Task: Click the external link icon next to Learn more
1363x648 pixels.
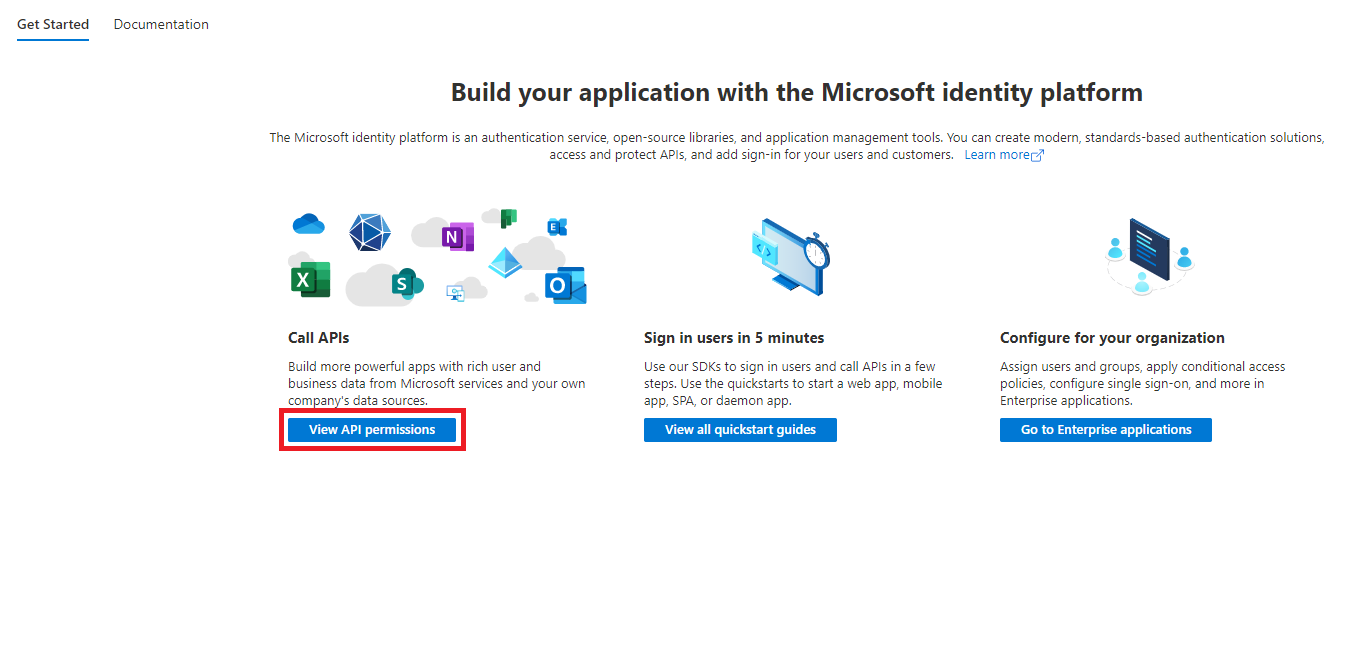Action: pyautogui.click(x=1037, y=154)
